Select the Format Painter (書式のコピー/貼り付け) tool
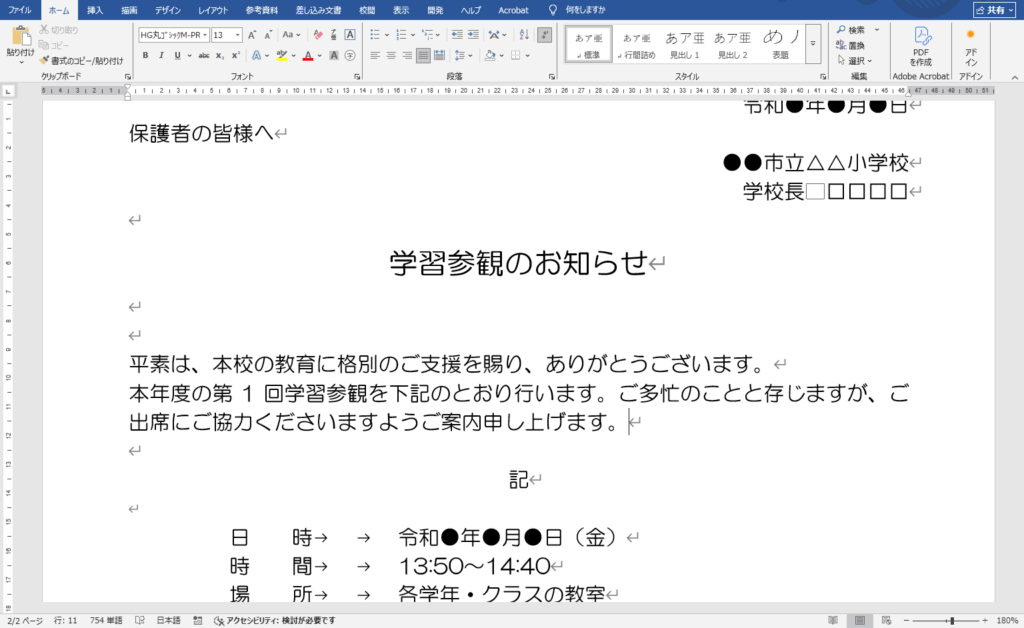This screenshot has width=1024, height=628. (x=81, y=61)
